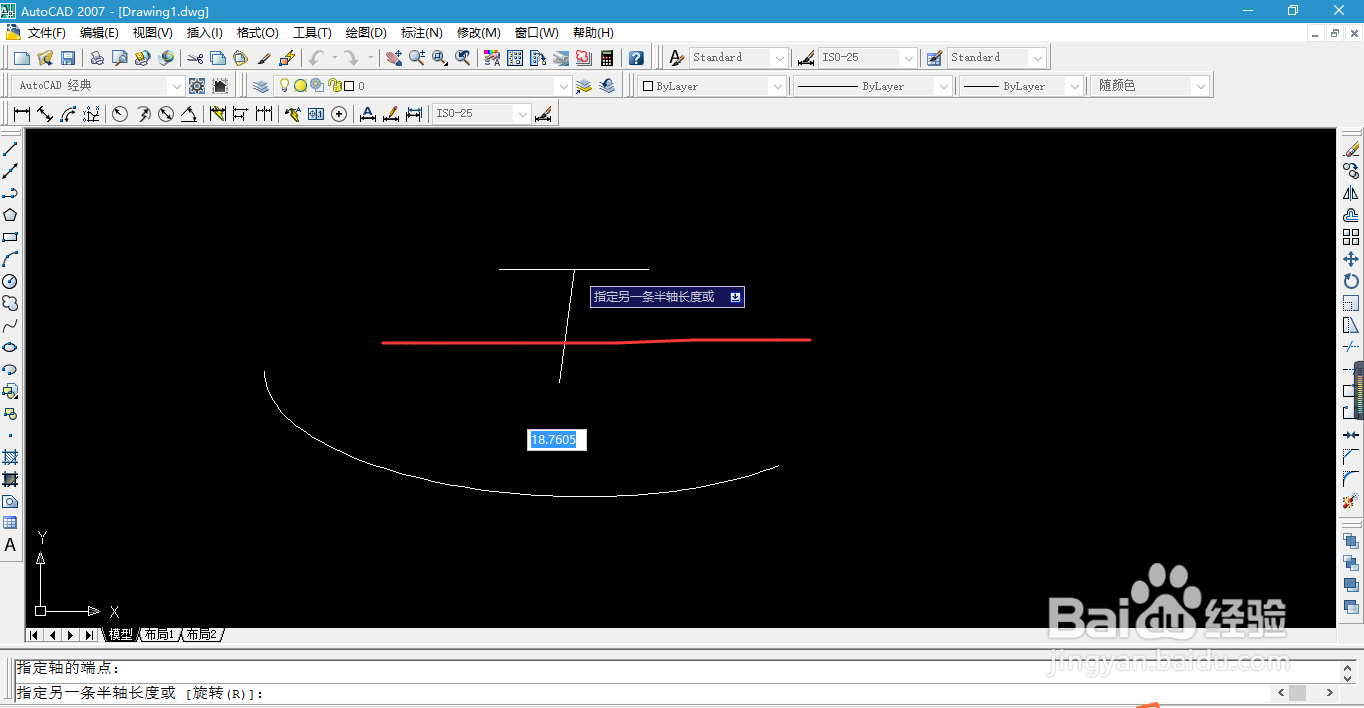This screenshot has width=1364, height=708.
Task: Click the Erase modify tool
Action: click(1351, 148)
